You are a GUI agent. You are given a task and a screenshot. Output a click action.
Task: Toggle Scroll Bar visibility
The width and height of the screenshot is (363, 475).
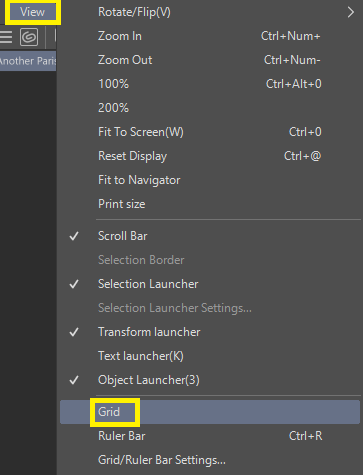pos(210,236)
